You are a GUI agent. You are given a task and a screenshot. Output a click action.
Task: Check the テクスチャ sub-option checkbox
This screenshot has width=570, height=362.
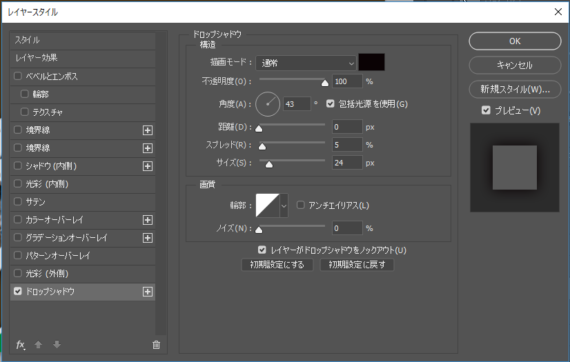click(x=24, y=112)
